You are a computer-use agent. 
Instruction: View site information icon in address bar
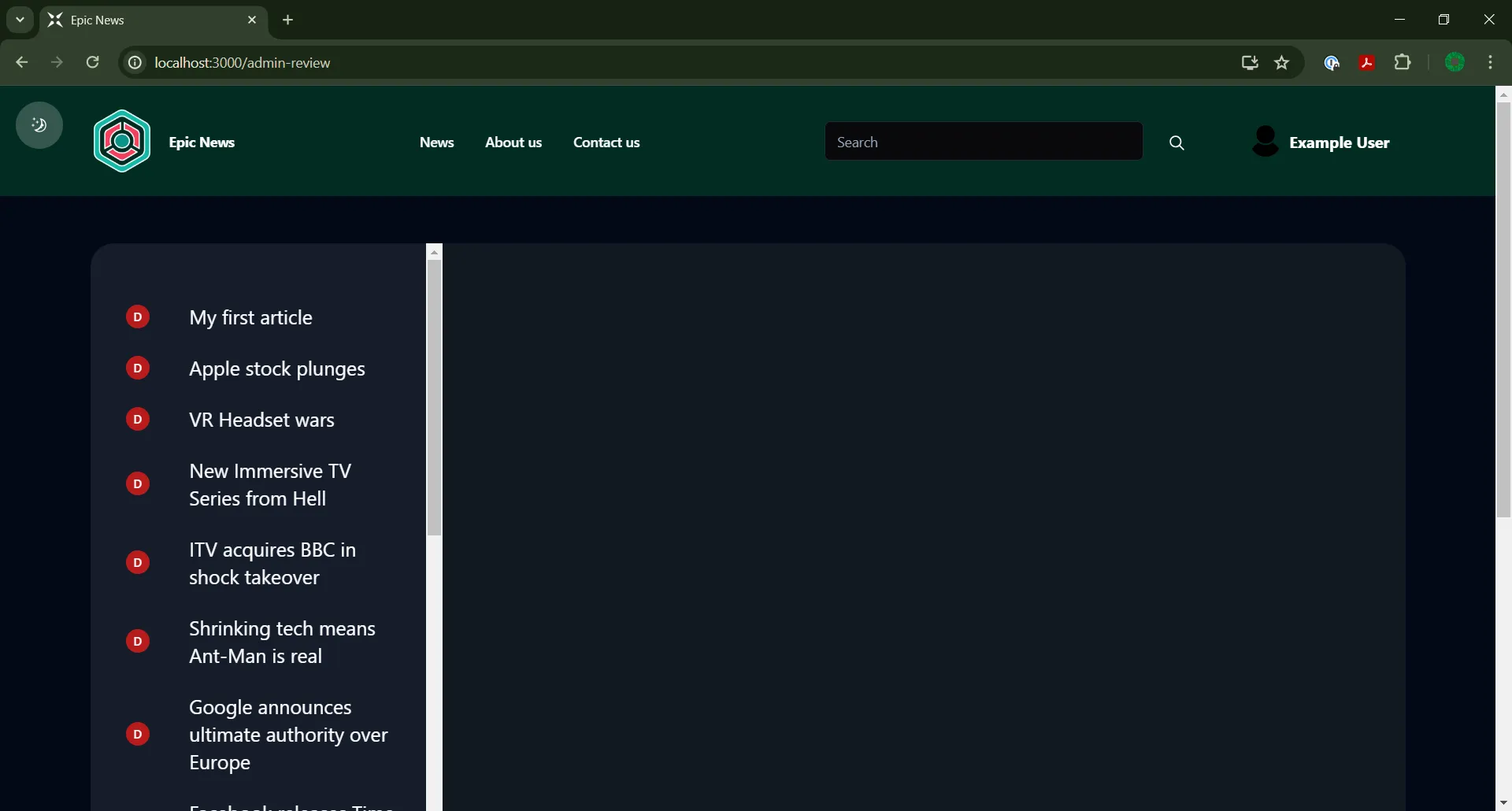pos(135,62)
